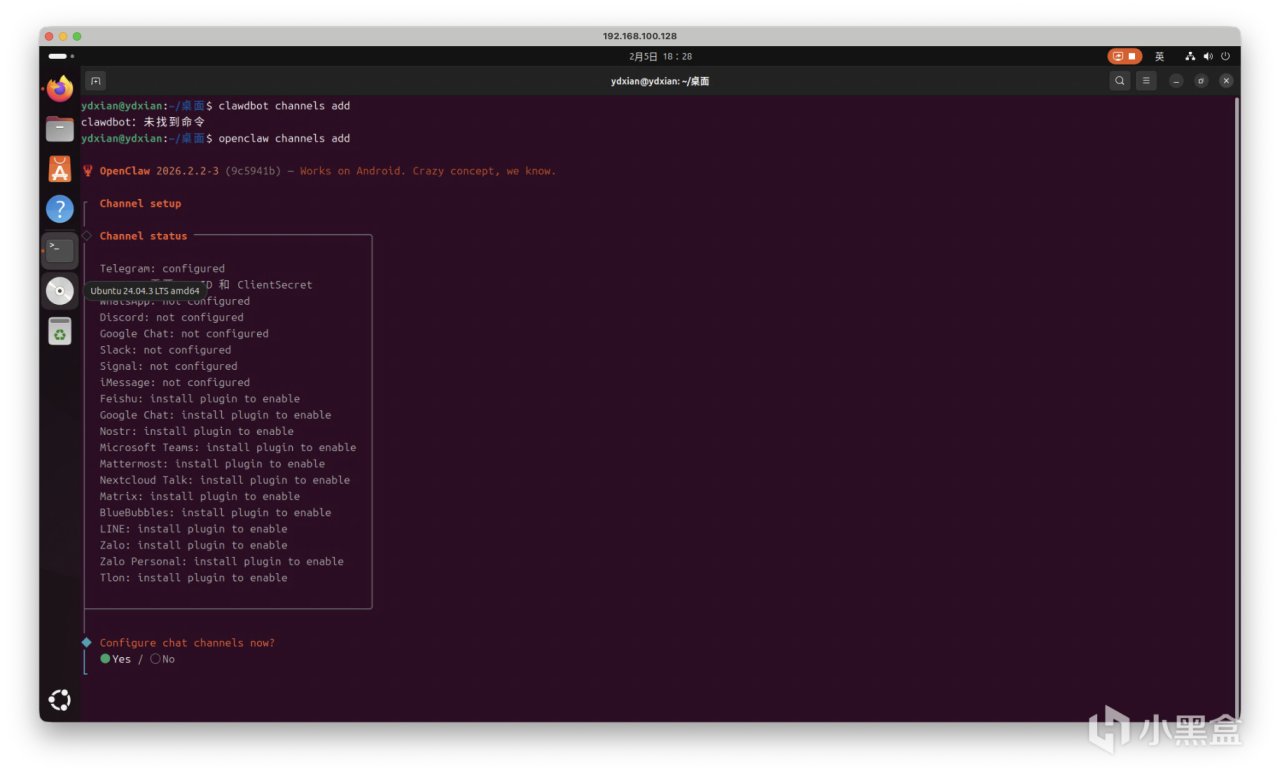Click the 'Discord: not configured' line
This screenshot has width=1280, height=774.
[171, 317]
